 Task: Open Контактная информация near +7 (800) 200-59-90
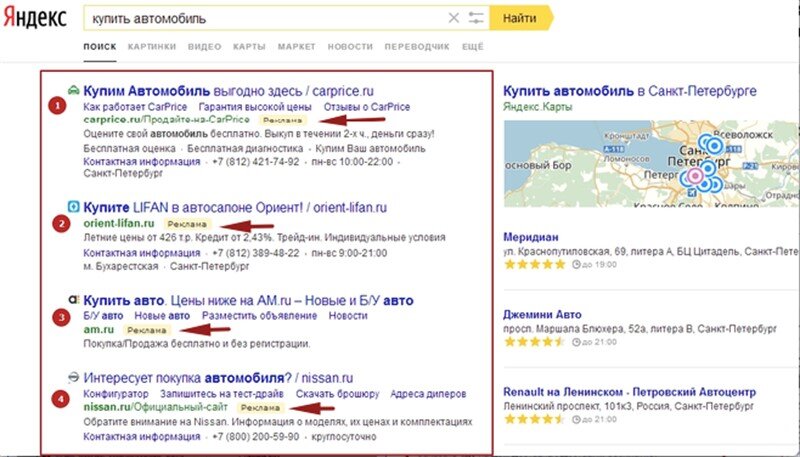pos(142,437)
